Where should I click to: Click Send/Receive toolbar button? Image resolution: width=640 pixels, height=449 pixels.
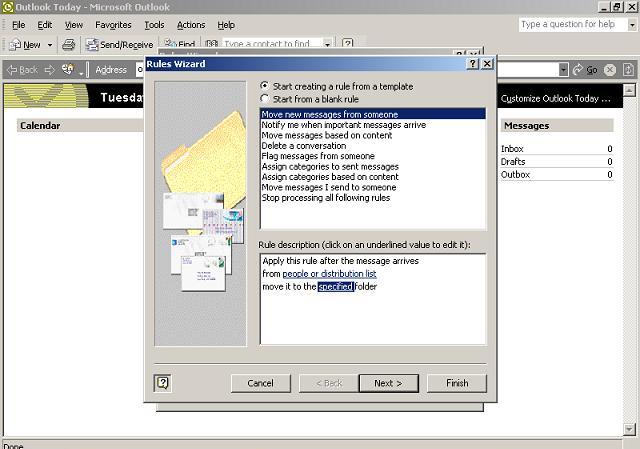tap(119, 44)
